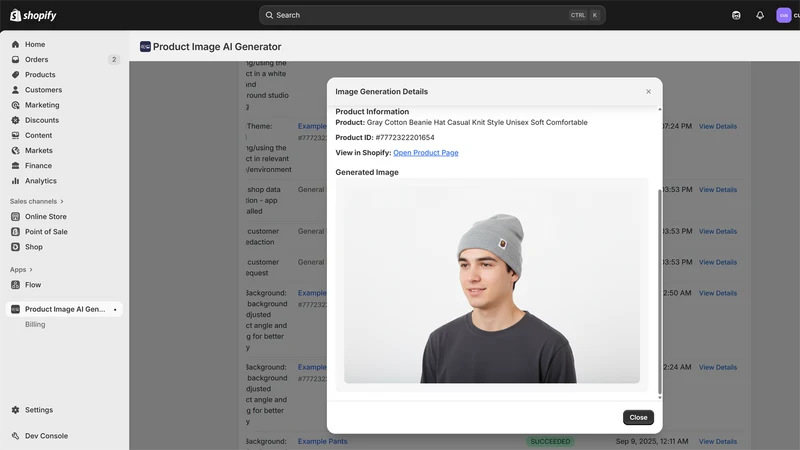Click the Image Generation Details title
The height and width of the screenshot is (450, 800).
point(382,92)
